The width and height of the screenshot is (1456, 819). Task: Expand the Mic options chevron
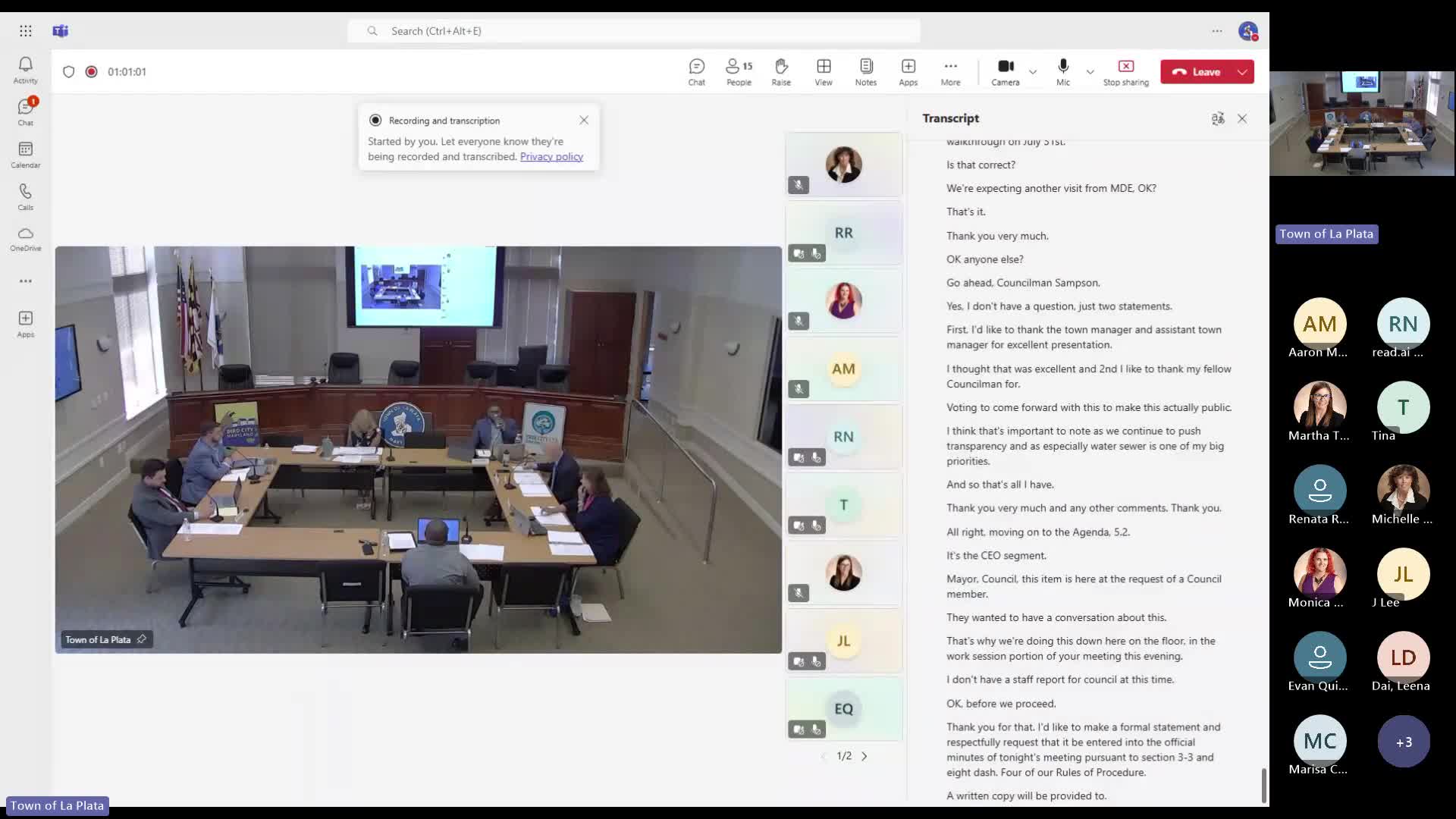coord(1090,73)
